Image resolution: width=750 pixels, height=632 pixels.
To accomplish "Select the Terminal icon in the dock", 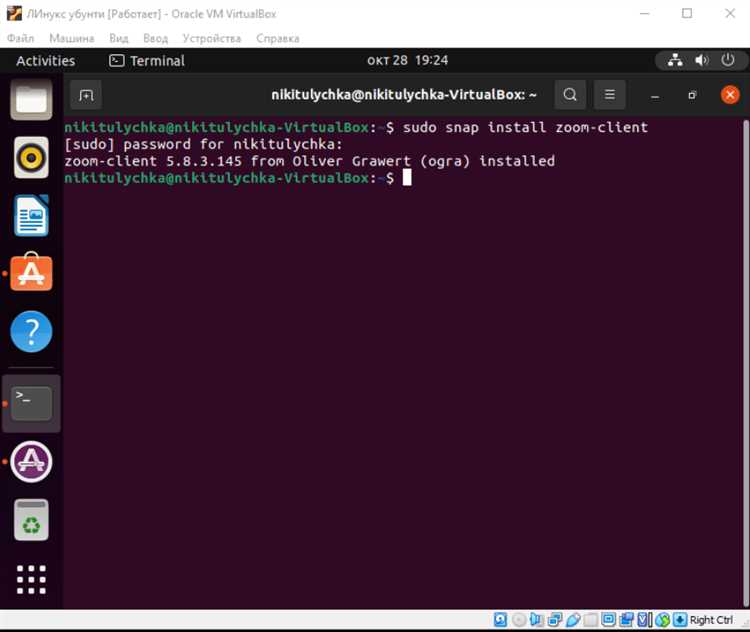I will (x=31, y=404).
